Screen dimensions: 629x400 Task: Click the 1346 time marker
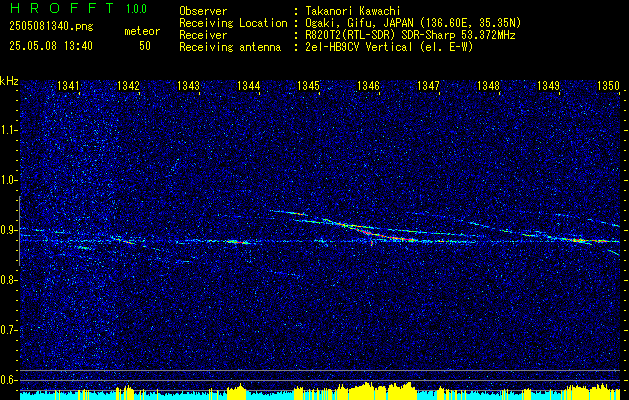[368, 85]
